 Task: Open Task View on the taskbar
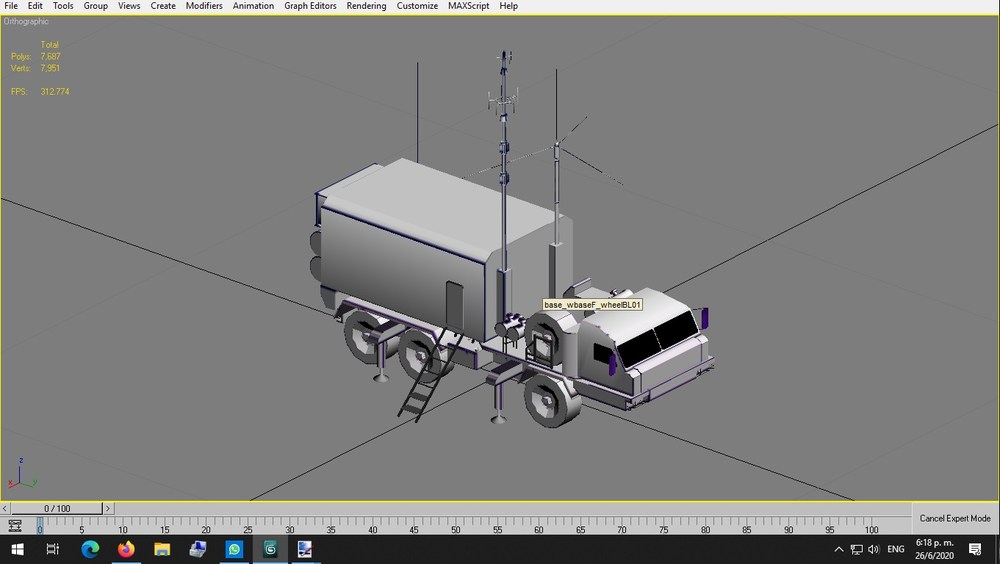click(53, 549)
